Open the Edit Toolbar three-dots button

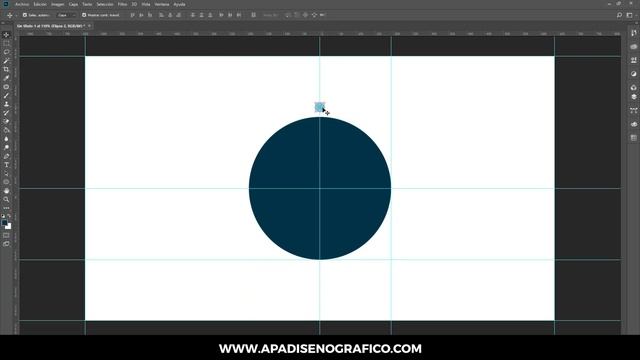[6, 208]
